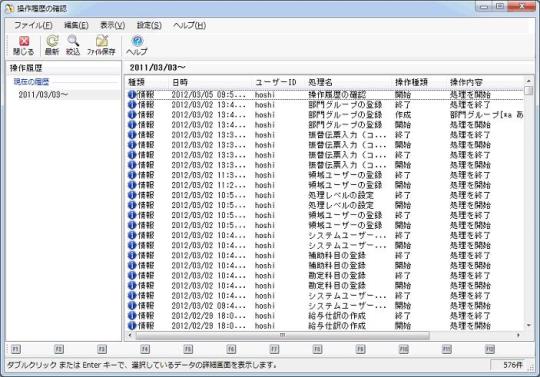
Task: Click the 576件 count in the status bar
Action: tap(512, 365)
